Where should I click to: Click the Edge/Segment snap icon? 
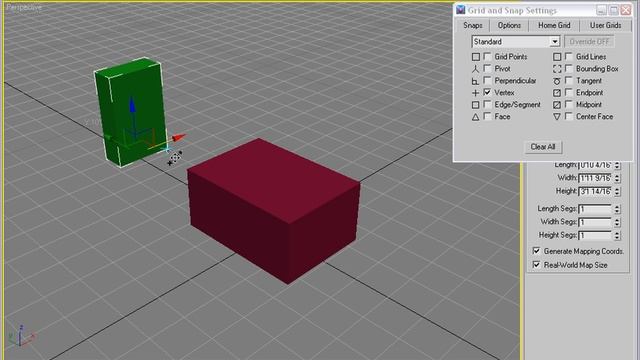476,105
